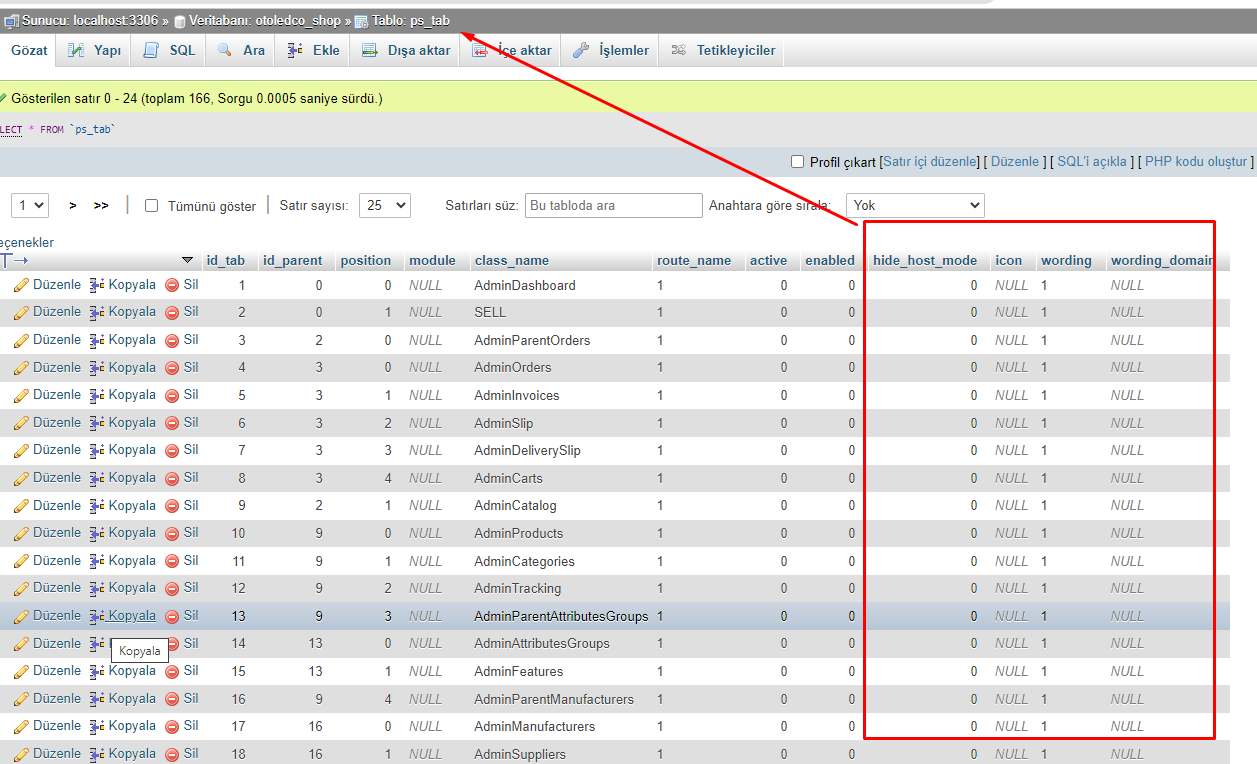Click the AdminInvoices class_name cell

517,395
